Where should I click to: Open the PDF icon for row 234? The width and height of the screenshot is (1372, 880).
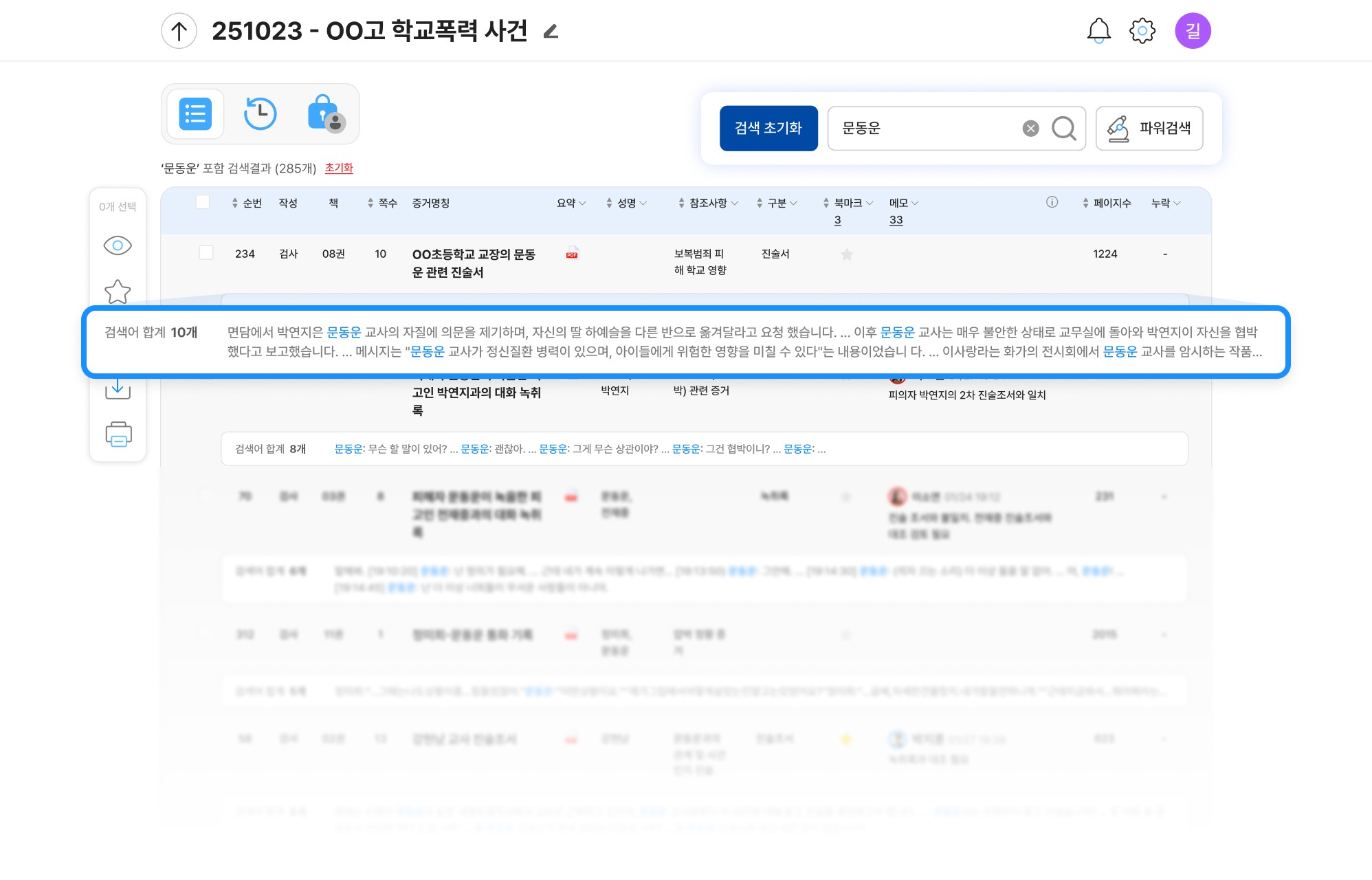(x=572, y=254)
